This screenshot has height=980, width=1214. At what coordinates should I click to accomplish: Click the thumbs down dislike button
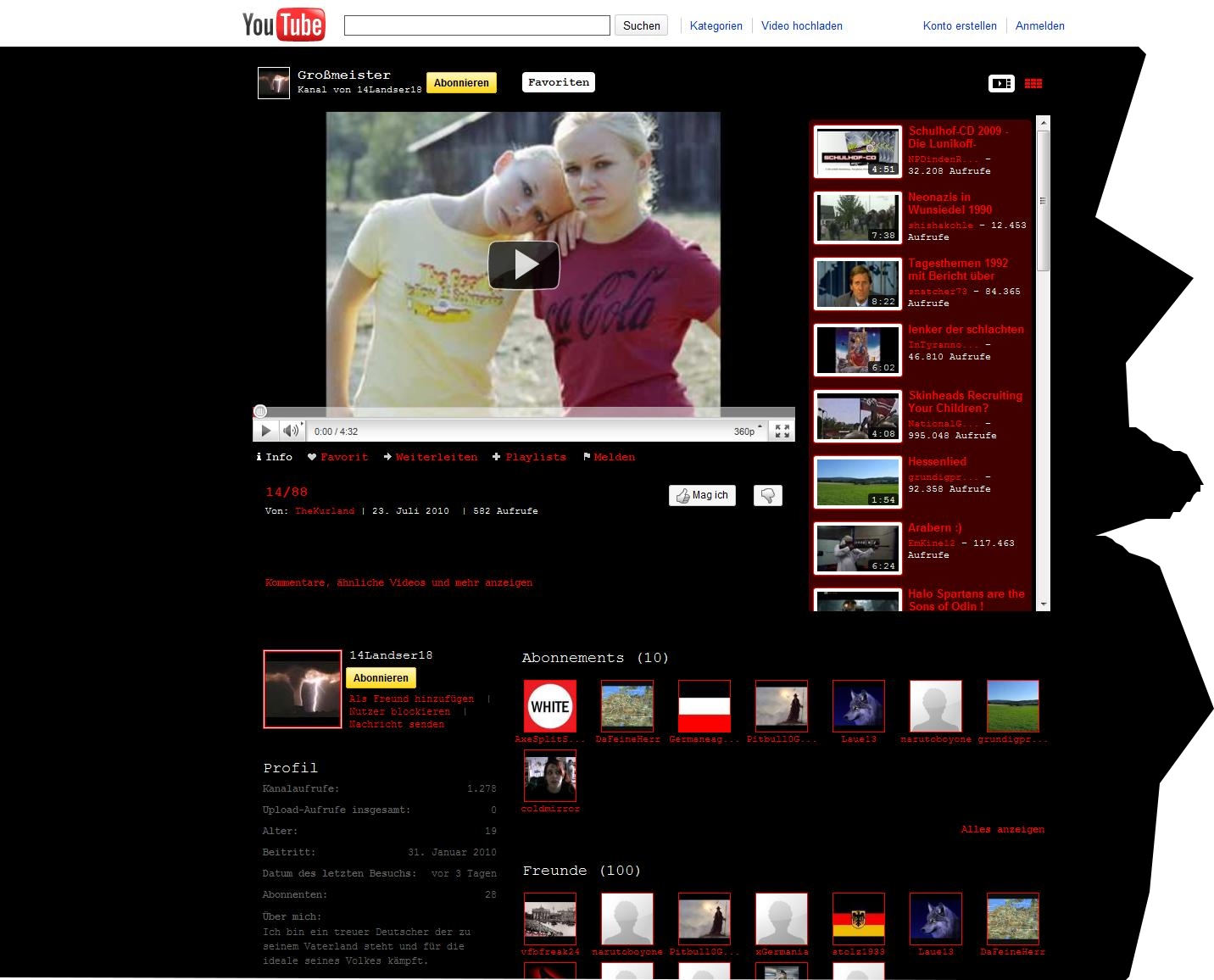[x=768, y=495]
